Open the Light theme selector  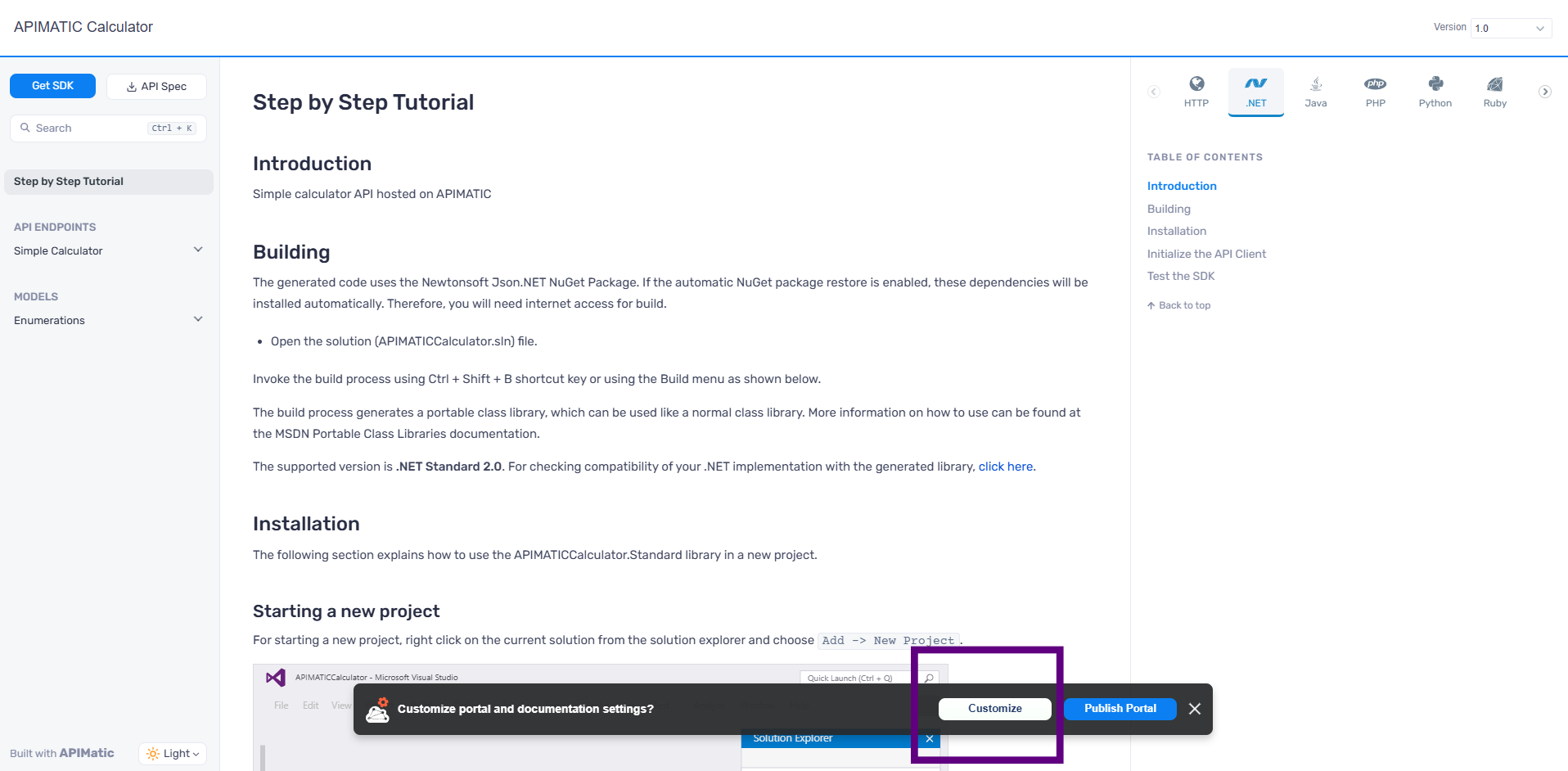173,754
